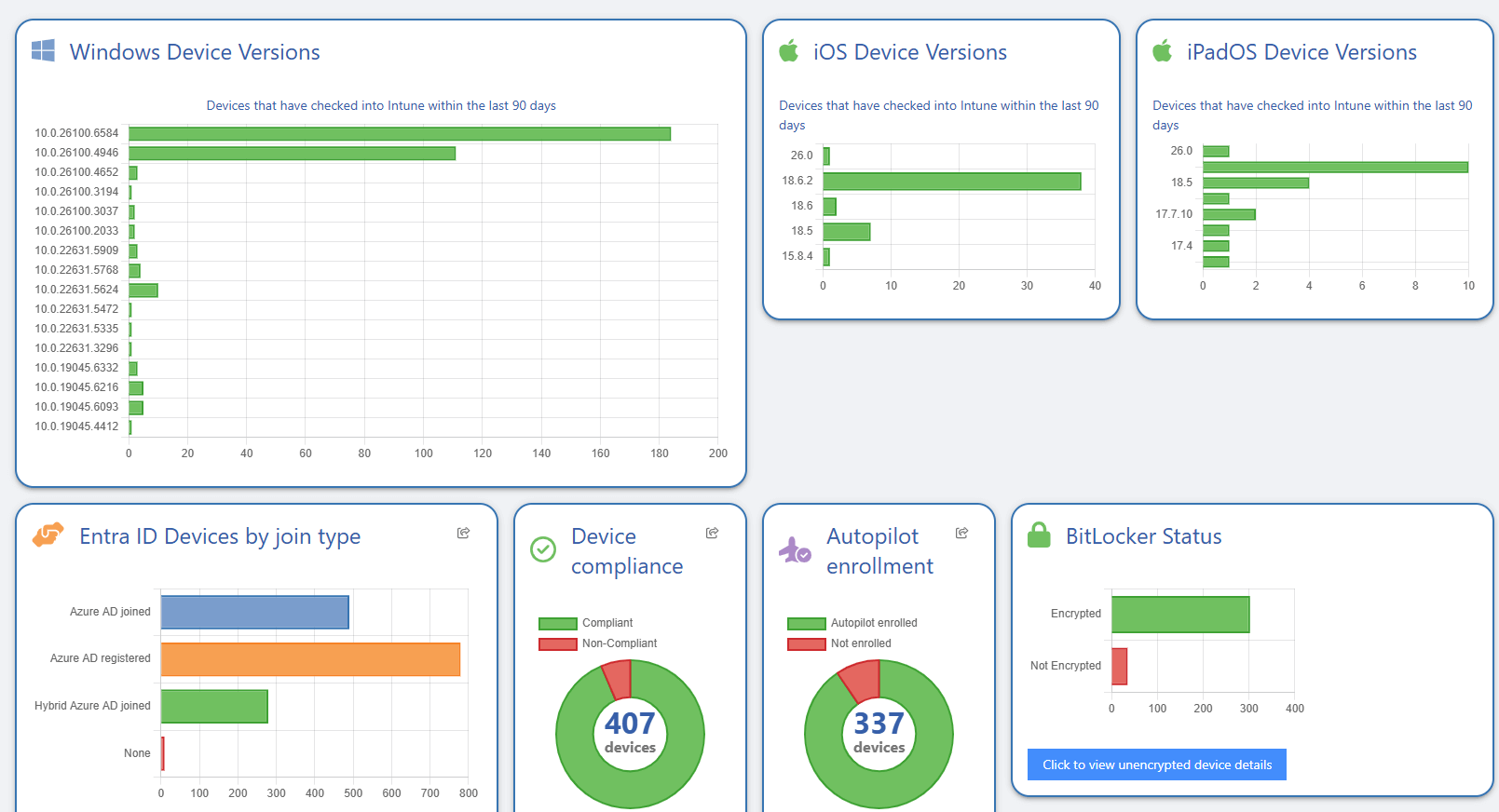Click the BitLocker green padlock icon
Image resolution: width=1499 pixels, height=812 pixels.
coord(1038,535)
